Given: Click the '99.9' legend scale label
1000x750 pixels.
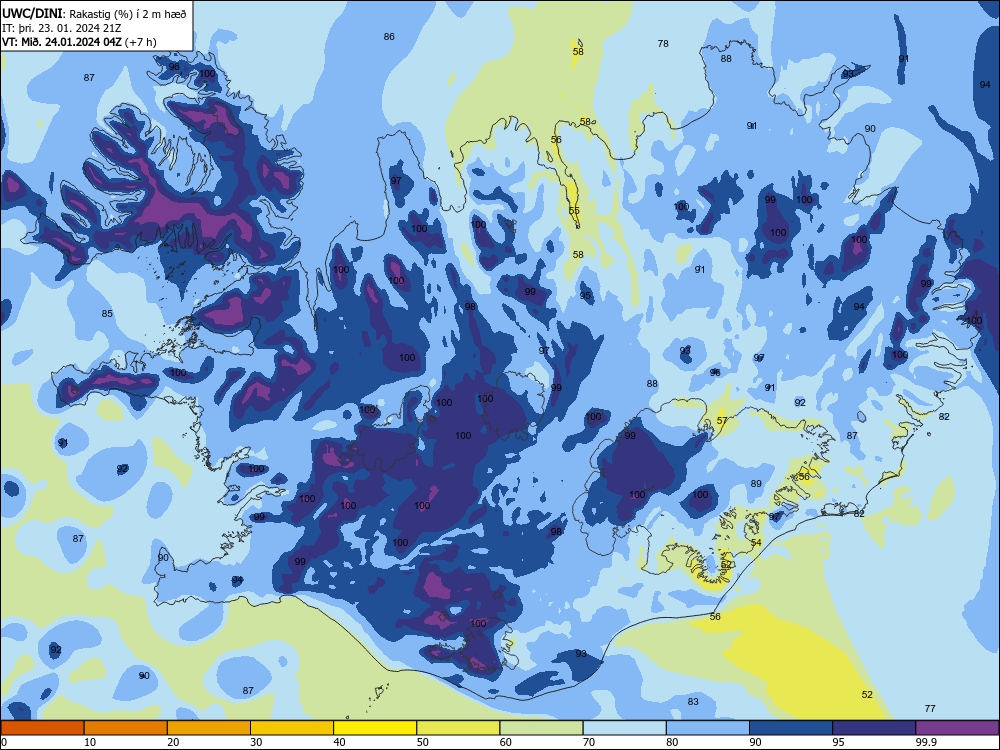Looking at the screenshot, I should pos(925,742).
